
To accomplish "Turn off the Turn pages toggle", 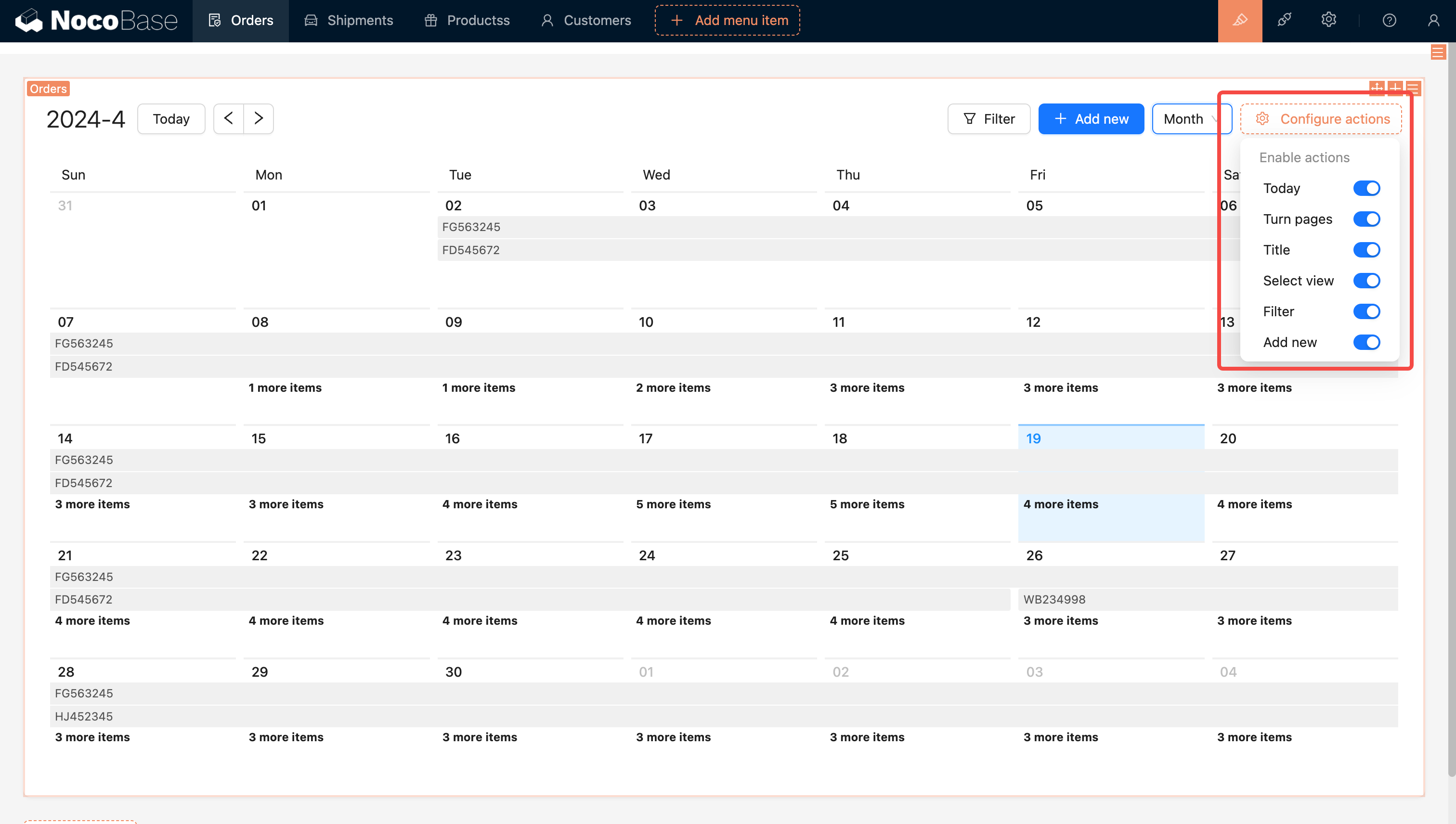I will click(1366, 219).
